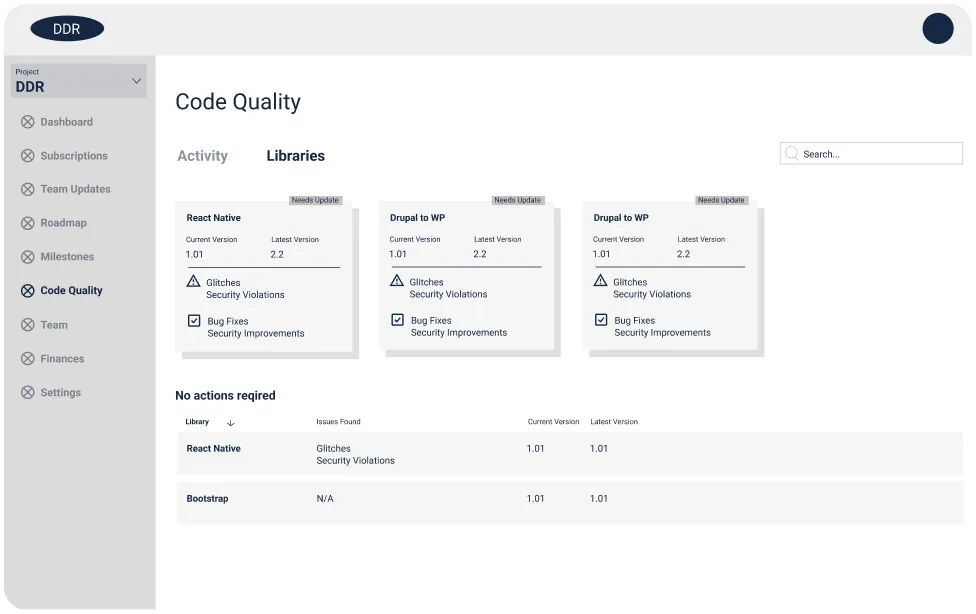Viewport: 976px width, 614px height.
Task: Sort table by Library column arrow
Action: 231,423
